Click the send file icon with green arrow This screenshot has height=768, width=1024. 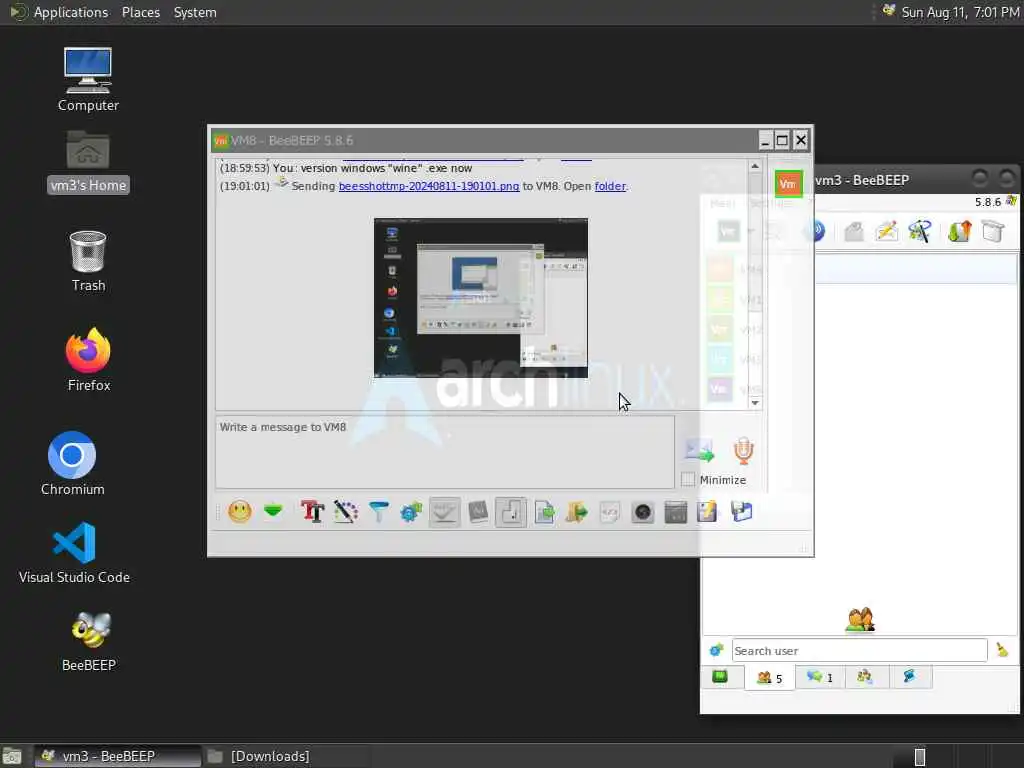pos(544,511)
